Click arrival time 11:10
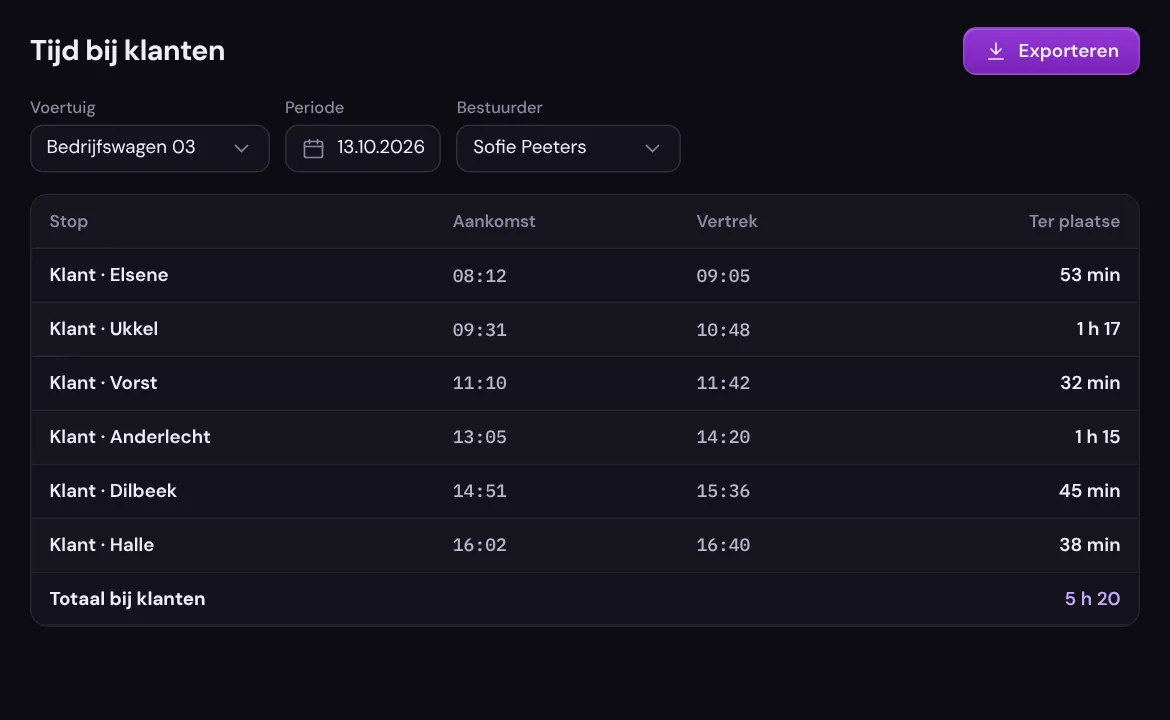Screen dimensions: 1170x720 (x=480, y=384)
